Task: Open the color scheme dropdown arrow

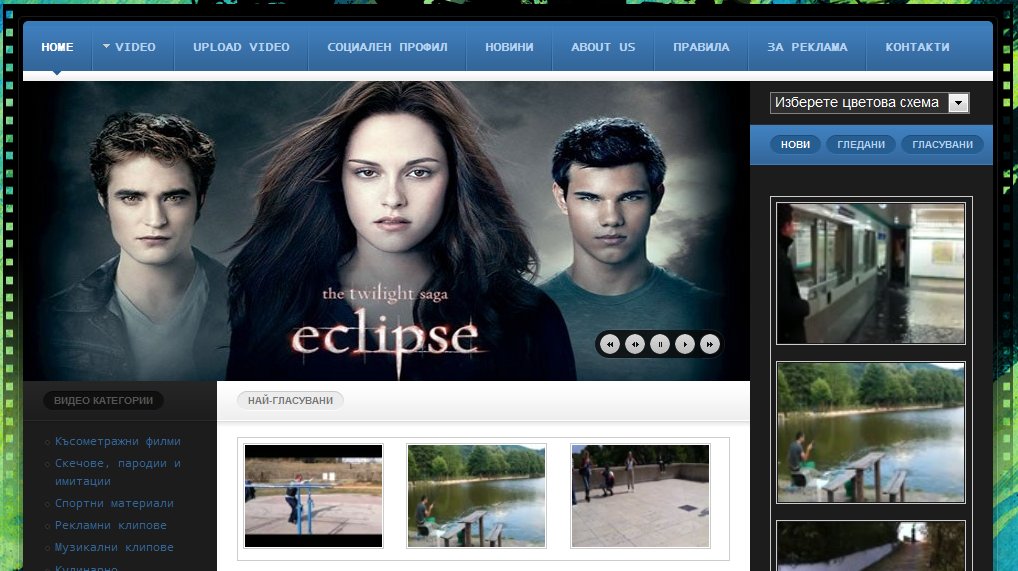Action: [958, 103]
